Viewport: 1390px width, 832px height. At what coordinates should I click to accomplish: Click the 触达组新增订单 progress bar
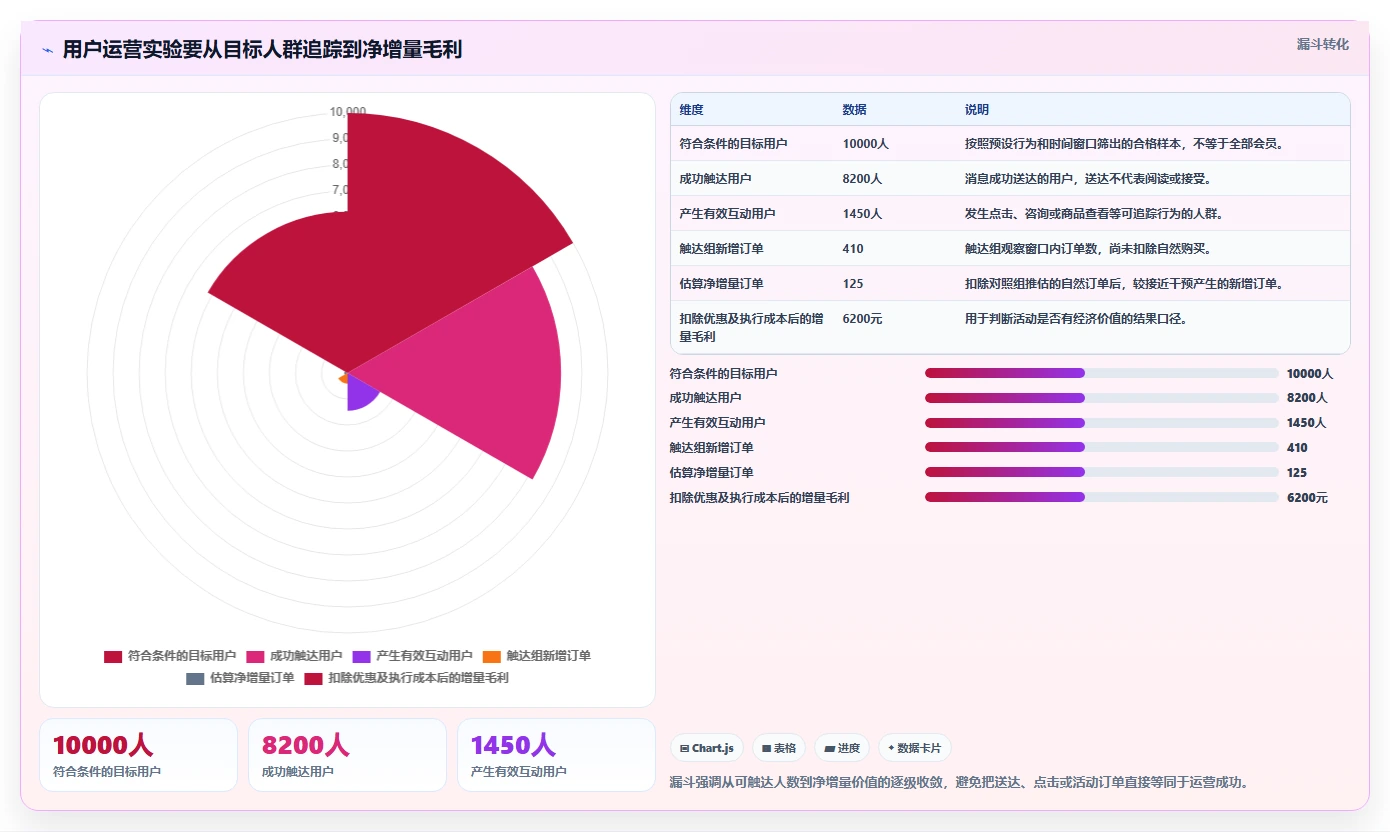coord(1101,448)
